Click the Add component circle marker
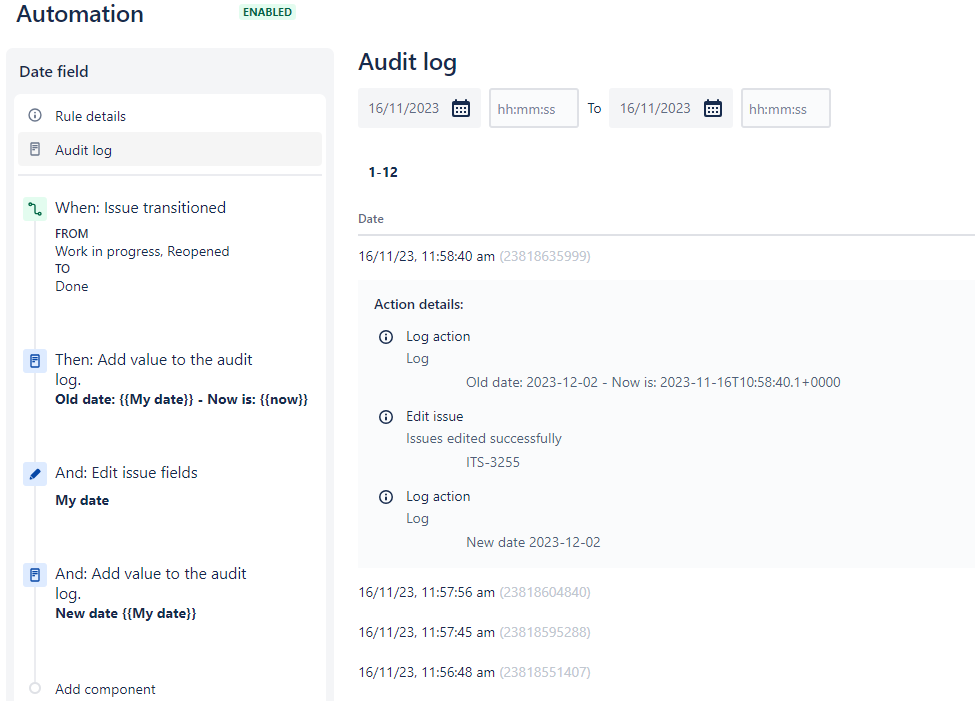Image resolution: width=975 pixels, height=701 pixels. point(35,688)
